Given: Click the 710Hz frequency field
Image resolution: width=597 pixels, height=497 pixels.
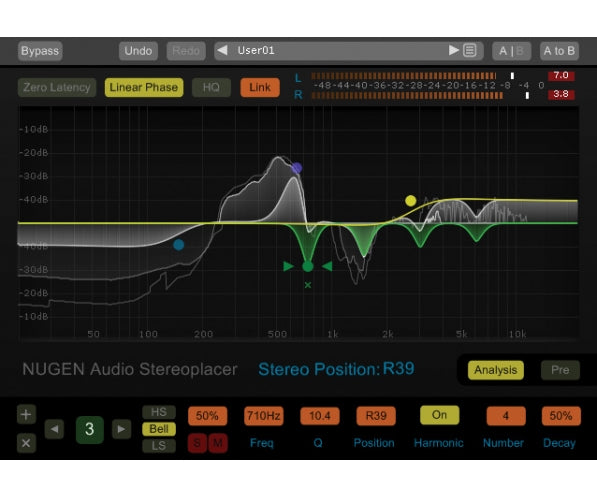Looking at the screenshot, I should 263,415.
